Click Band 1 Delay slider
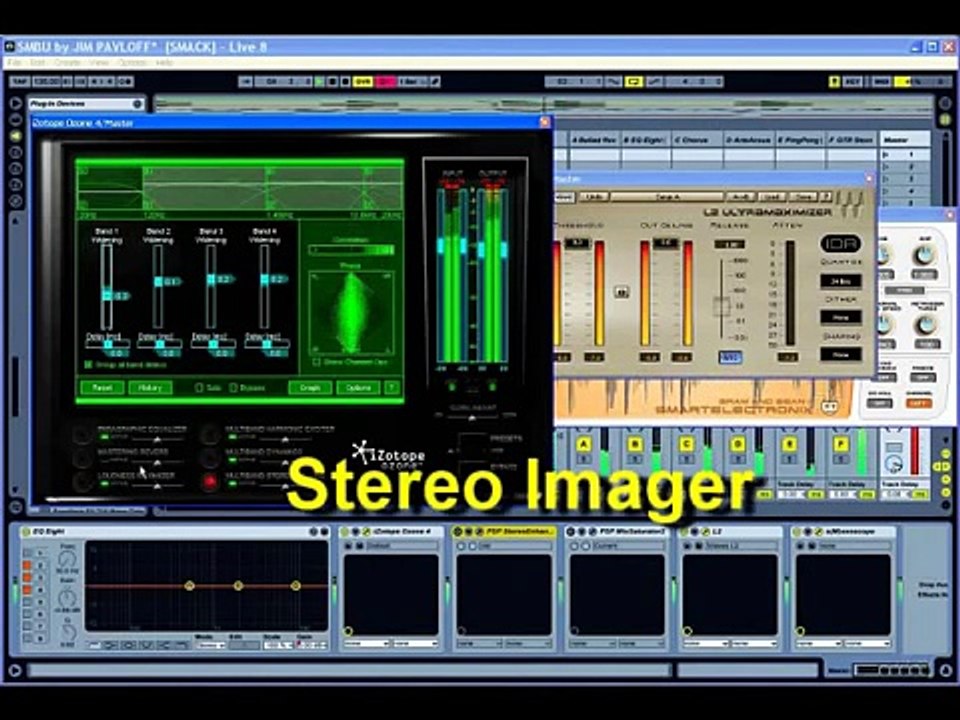The height and width of the screenshot is (720, 960). point(107,345)
